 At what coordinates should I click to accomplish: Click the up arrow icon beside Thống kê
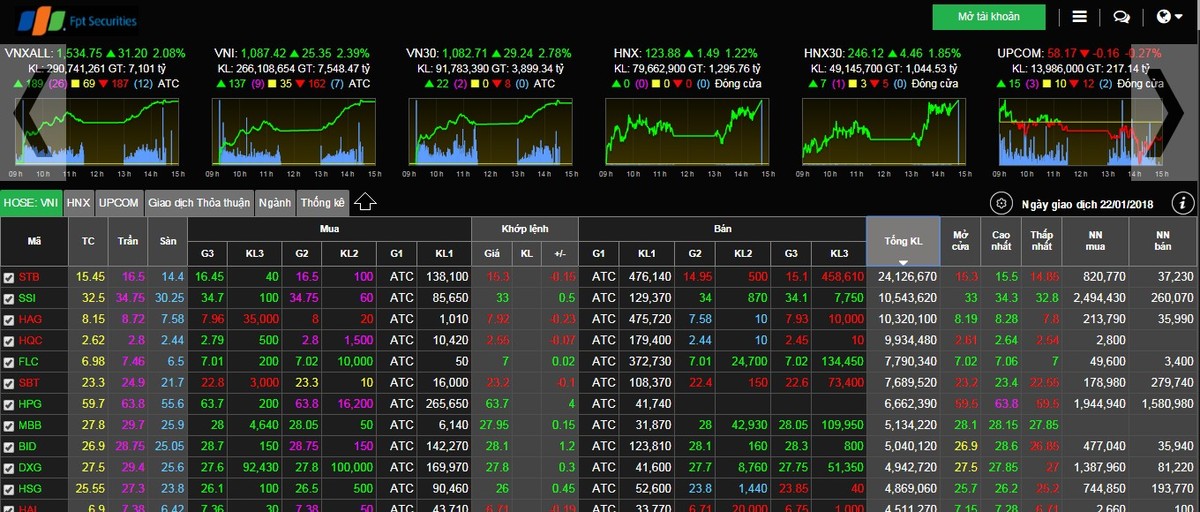tap(365, 202)
